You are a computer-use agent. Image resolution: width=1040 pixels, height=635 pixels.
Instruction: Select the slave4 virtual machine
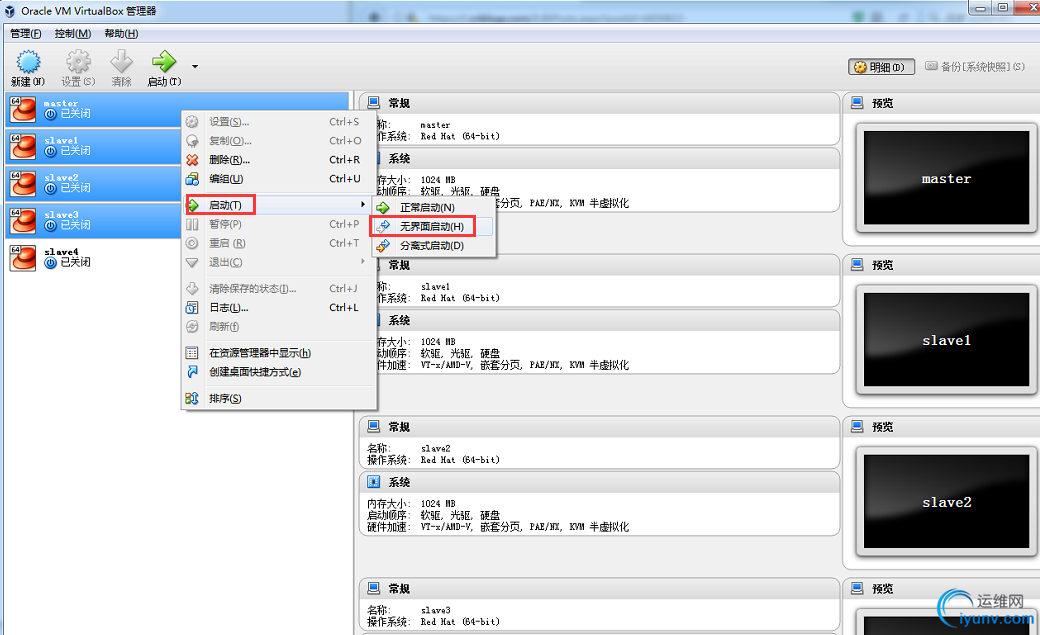[x=94, y=258]
